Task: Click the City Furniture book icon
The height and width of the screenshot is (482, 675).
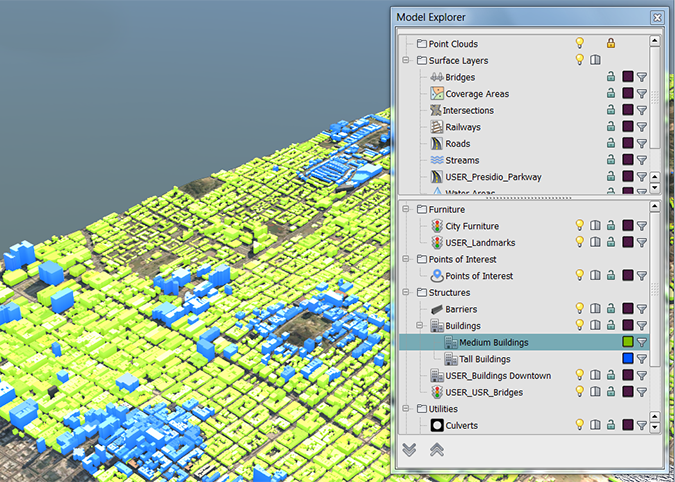Action: tap(595, 226)
